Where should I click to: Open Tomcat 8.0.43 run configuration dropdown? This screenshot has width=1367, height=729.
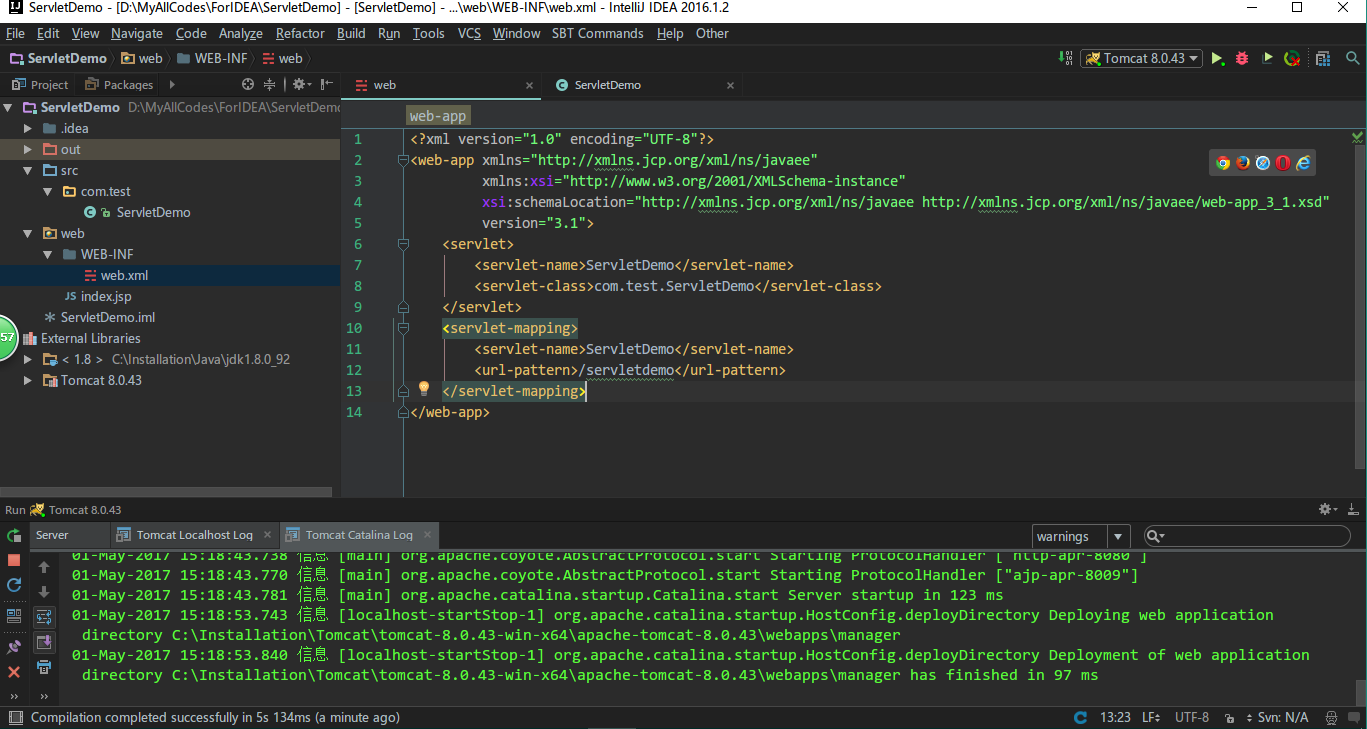[1142, 58]
